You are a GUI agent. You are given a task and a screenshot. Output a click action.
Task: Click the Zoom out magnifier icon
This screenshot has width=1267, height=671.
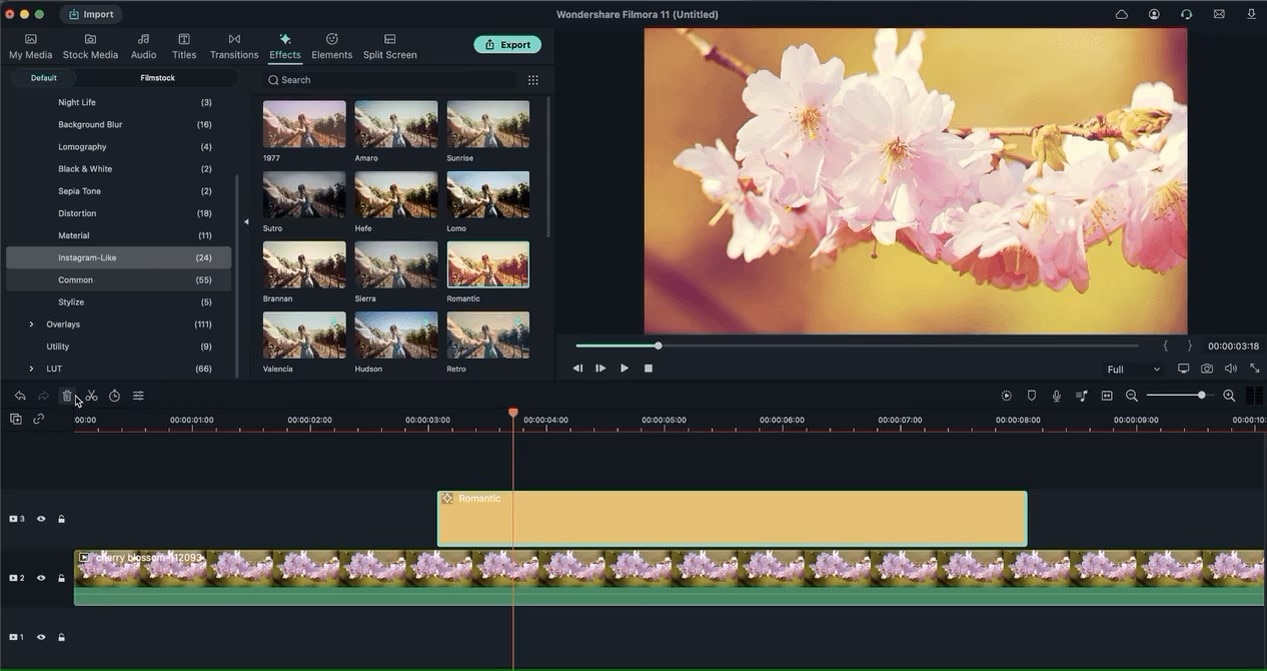coord(1131,396)
